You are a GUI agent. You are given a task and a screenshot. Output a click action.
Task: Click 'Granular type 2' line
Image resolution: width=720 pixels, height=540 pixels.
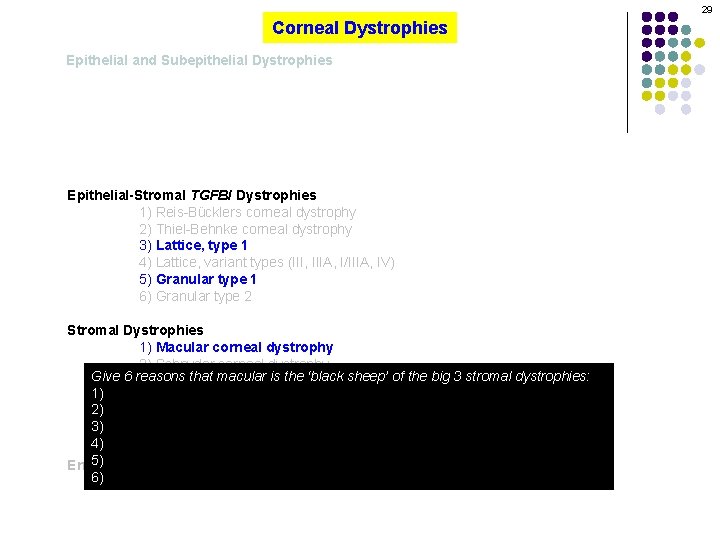pyautogui.click(x=195, y=296)
